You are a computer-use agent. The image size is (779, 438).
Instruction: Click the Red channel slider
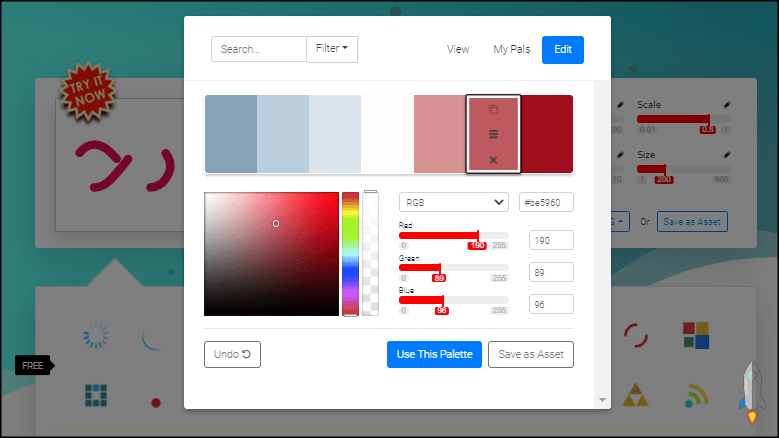click(x=453, y=236)
